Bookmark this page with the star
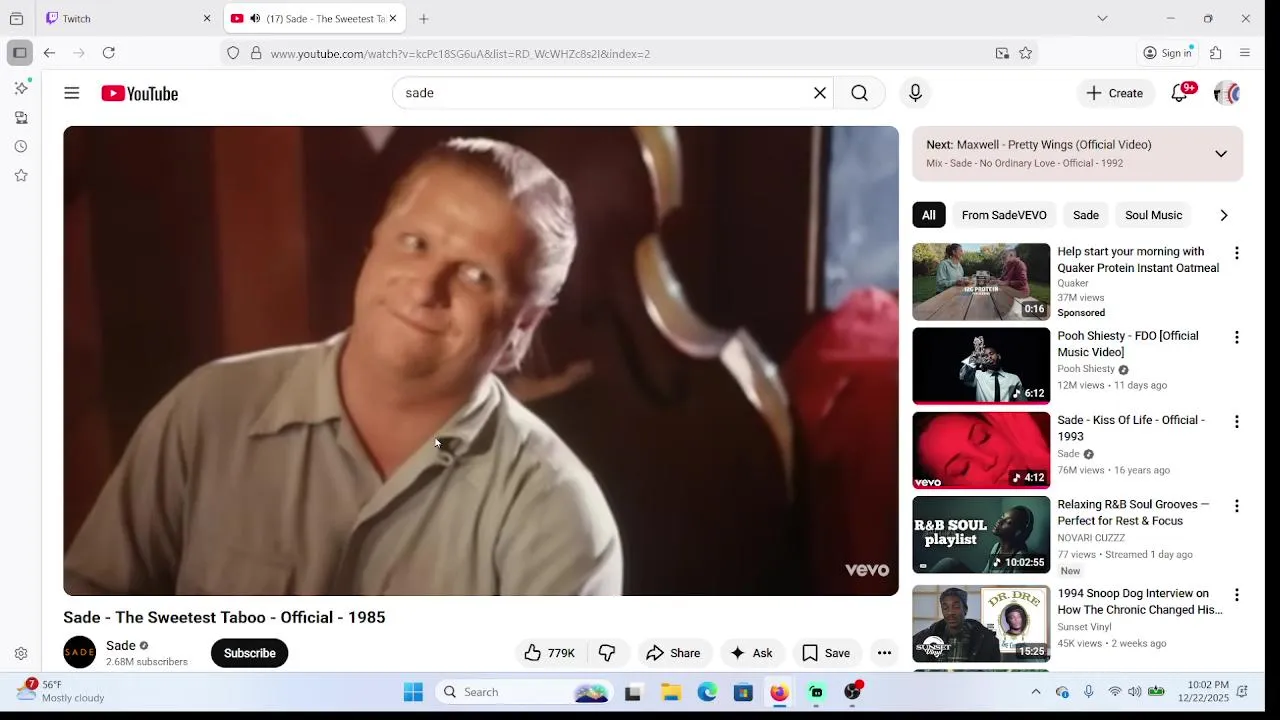The width and height of the screenshot is (1280, 720). (x=1025, y=53)
